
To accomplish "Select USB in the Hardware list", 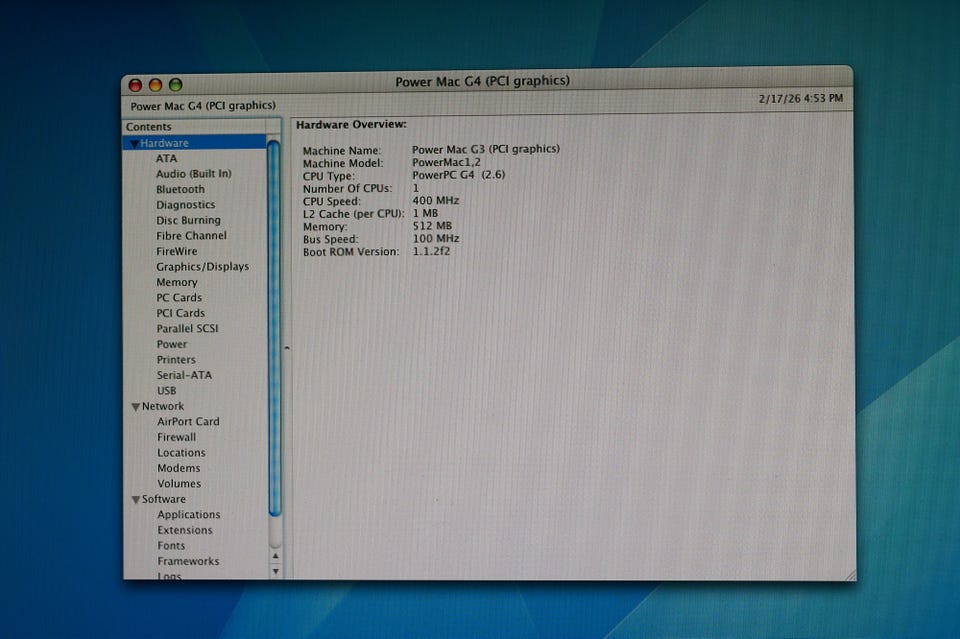I will coord(167,390).
